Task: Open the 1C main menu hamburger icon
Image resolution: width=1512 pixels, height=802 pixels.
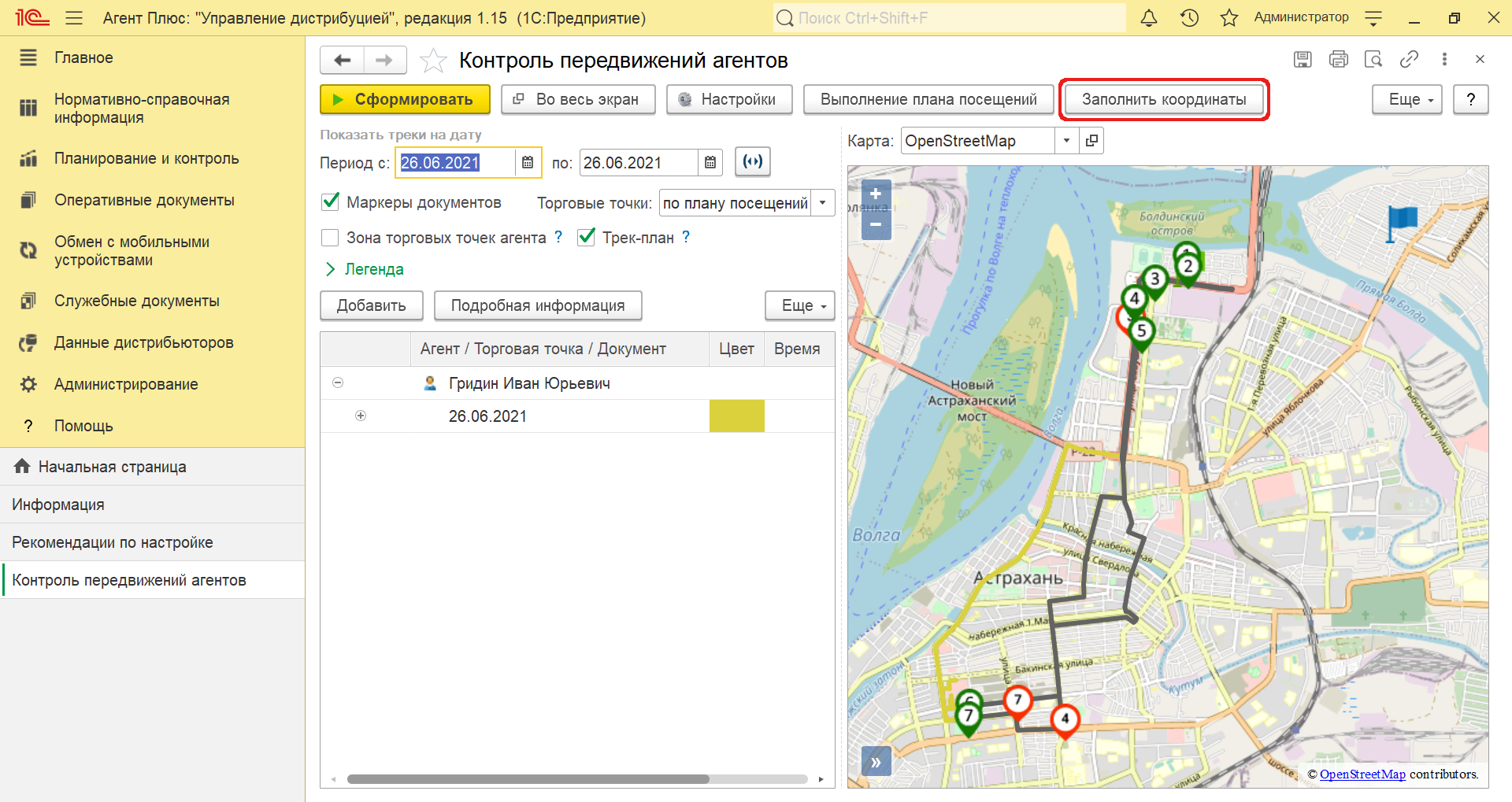Action: pyautogui.click(x=74, y=17)
